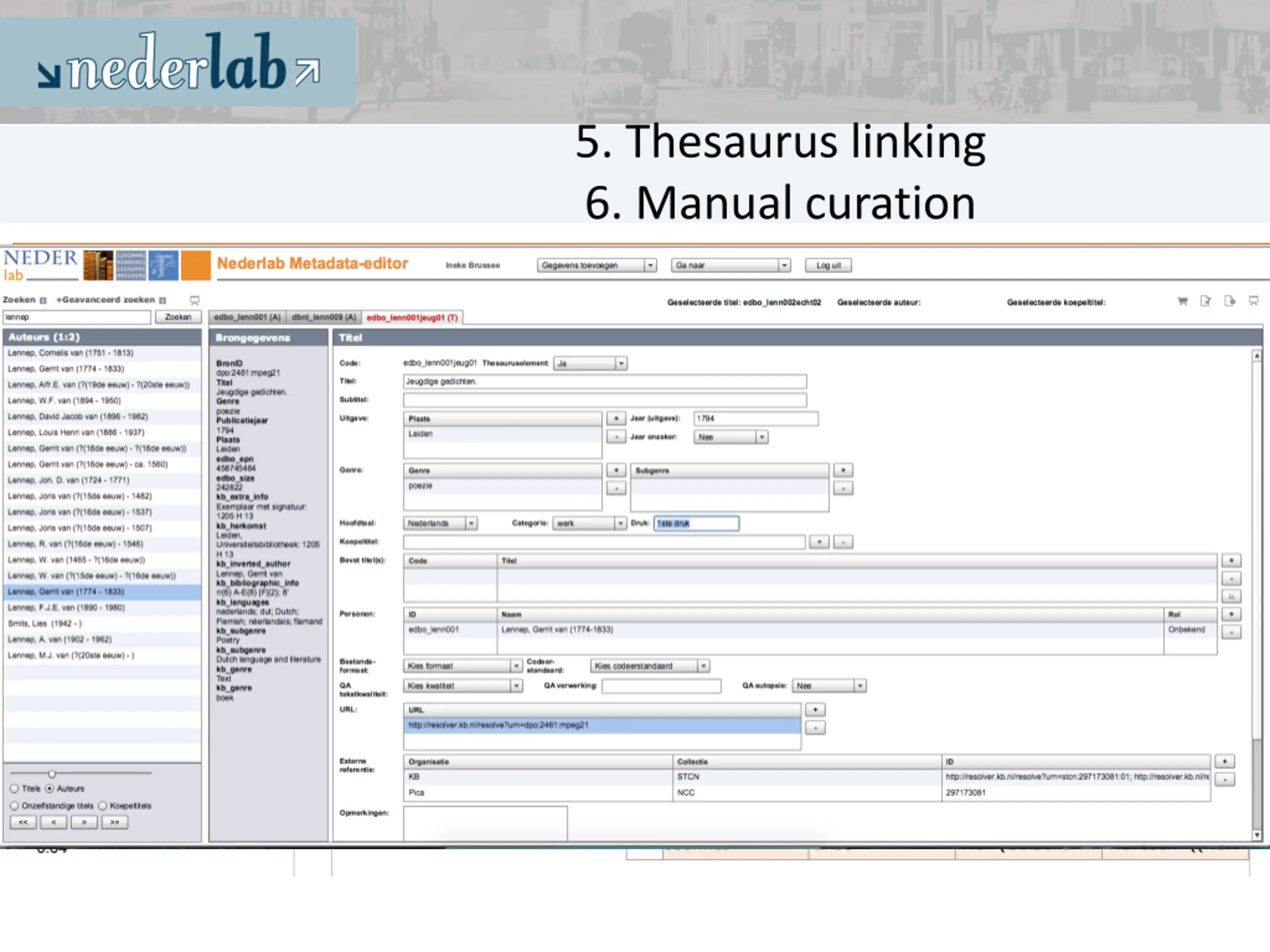The image size is (1270, 952).
Task: Open the +Geavanceerd zoeken link
Action: click(105, 299)
